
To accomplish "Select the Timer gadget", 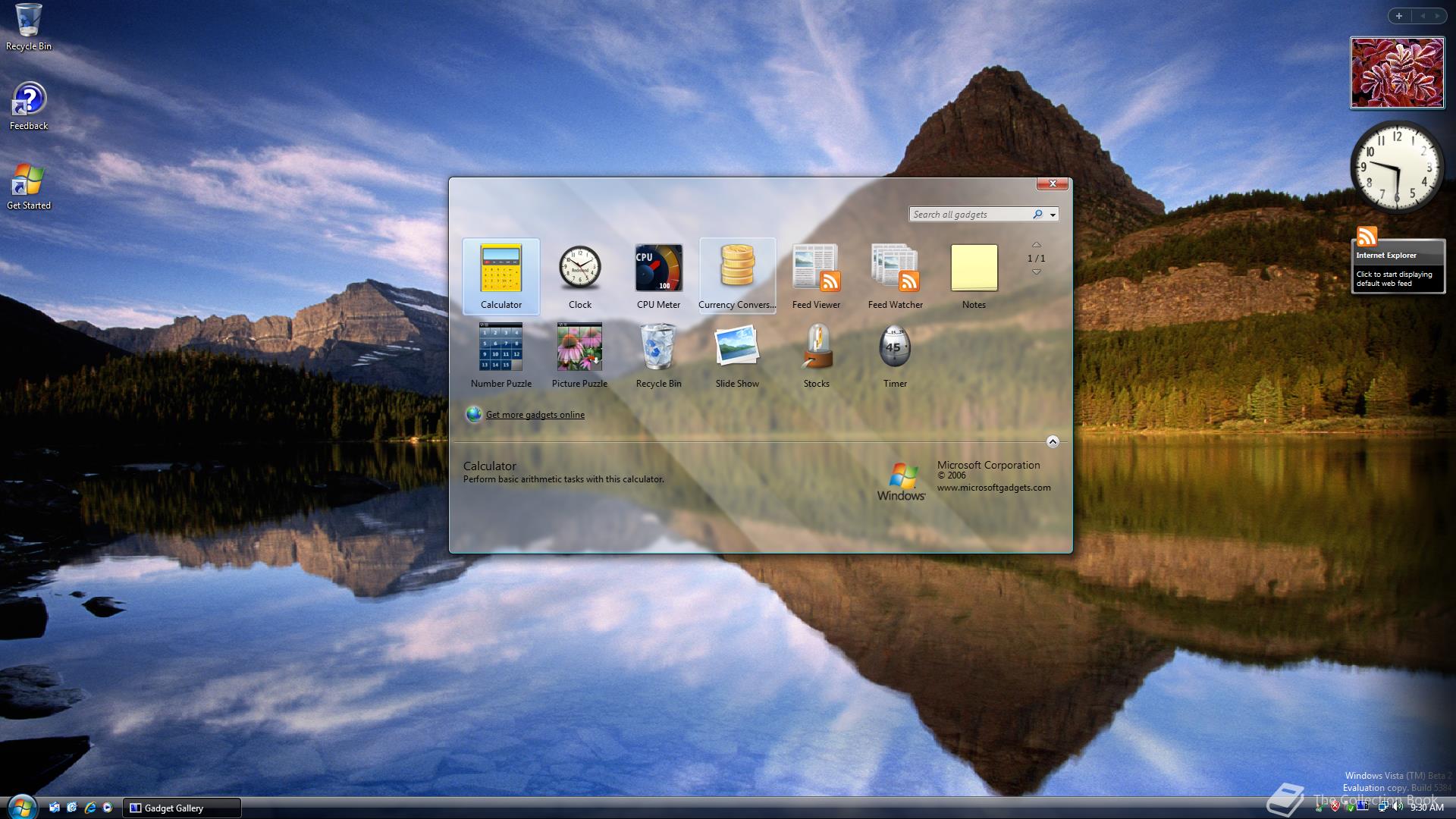I will [x=895, y=355].
